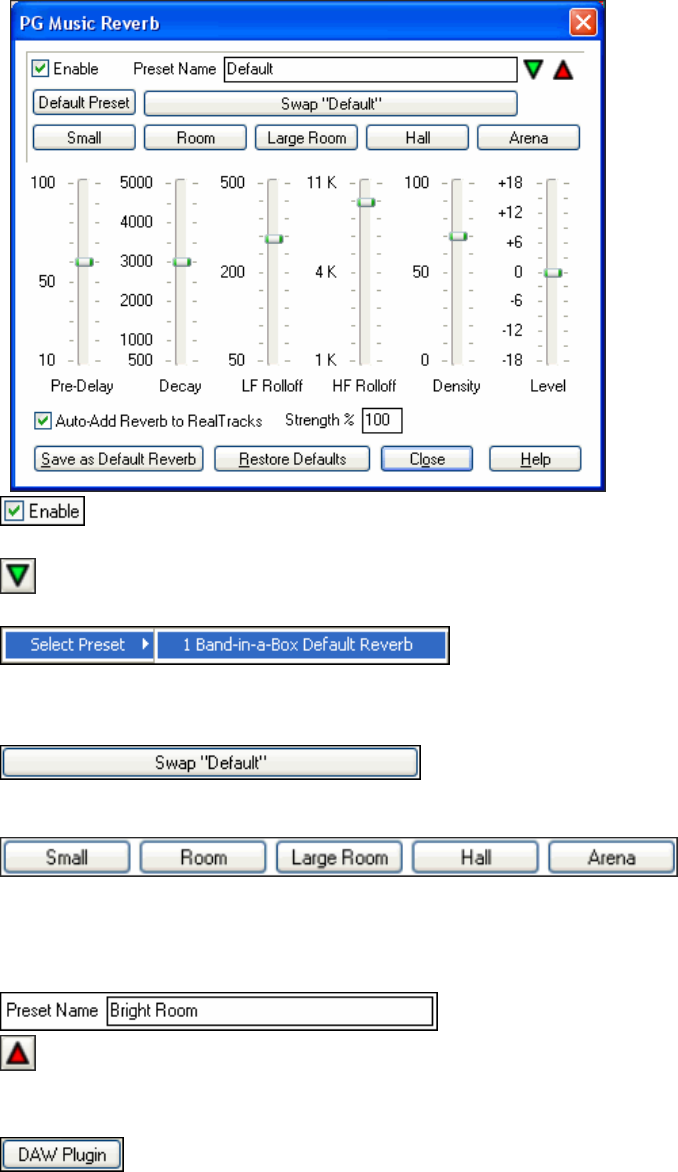Click enlarged Hall button in lower row
The image size is (678, 1172).
coord(475,857)
